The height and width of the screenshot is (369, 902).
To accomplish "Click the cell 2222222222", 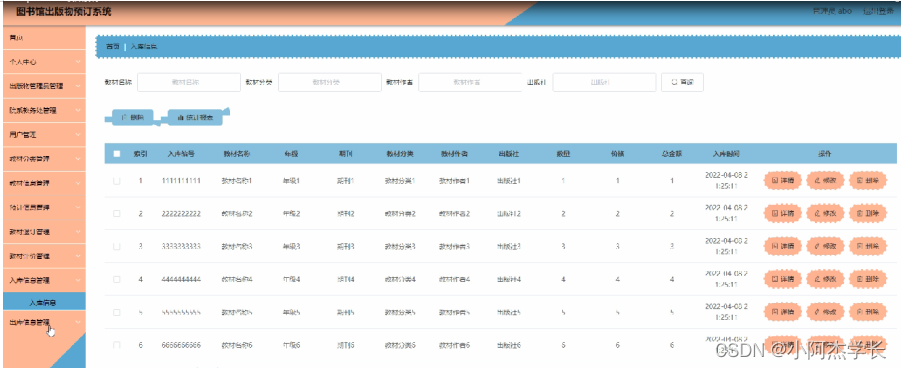I will [181, 214].
